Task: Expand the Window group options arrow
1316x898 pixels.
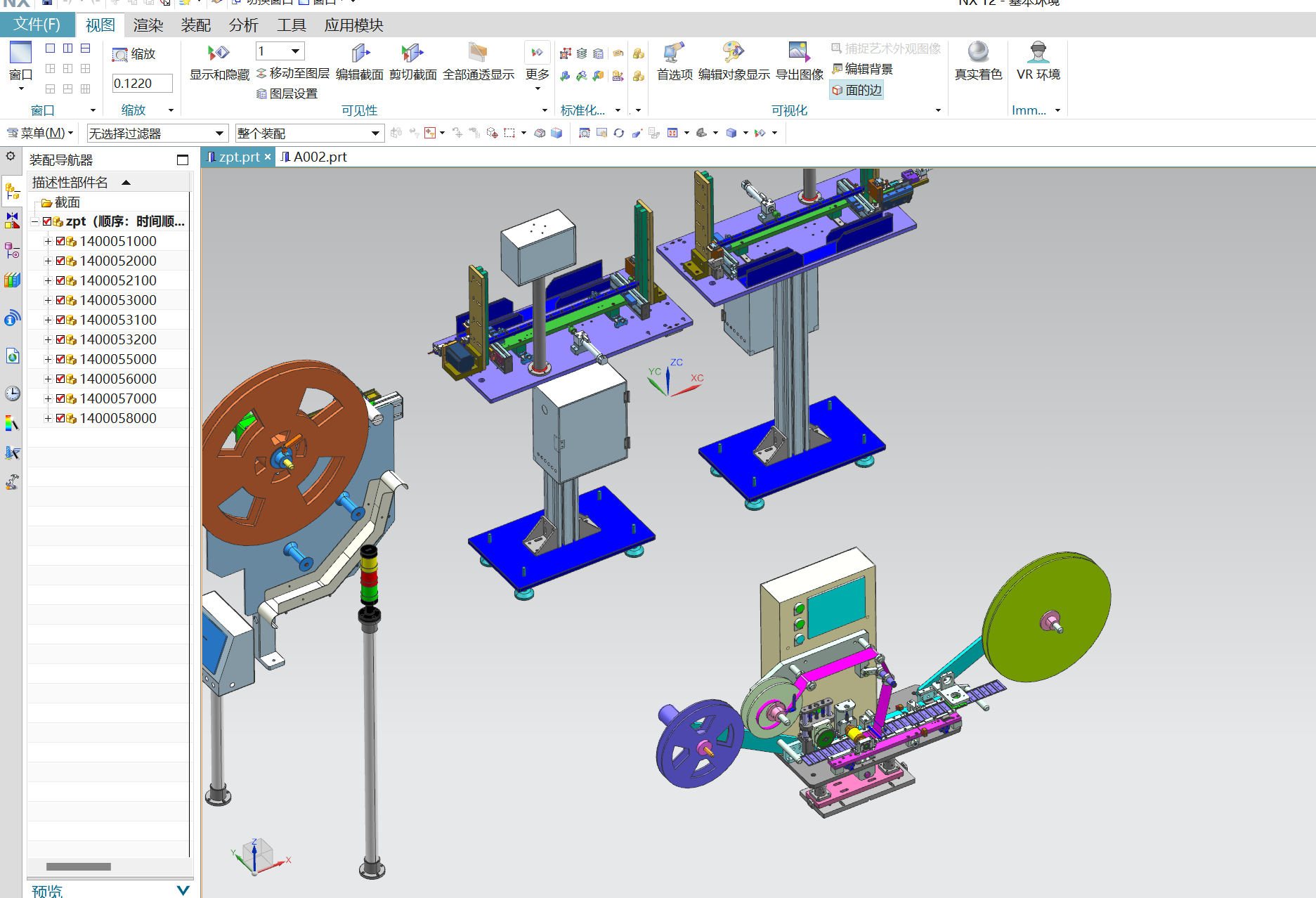Action: 93,110
